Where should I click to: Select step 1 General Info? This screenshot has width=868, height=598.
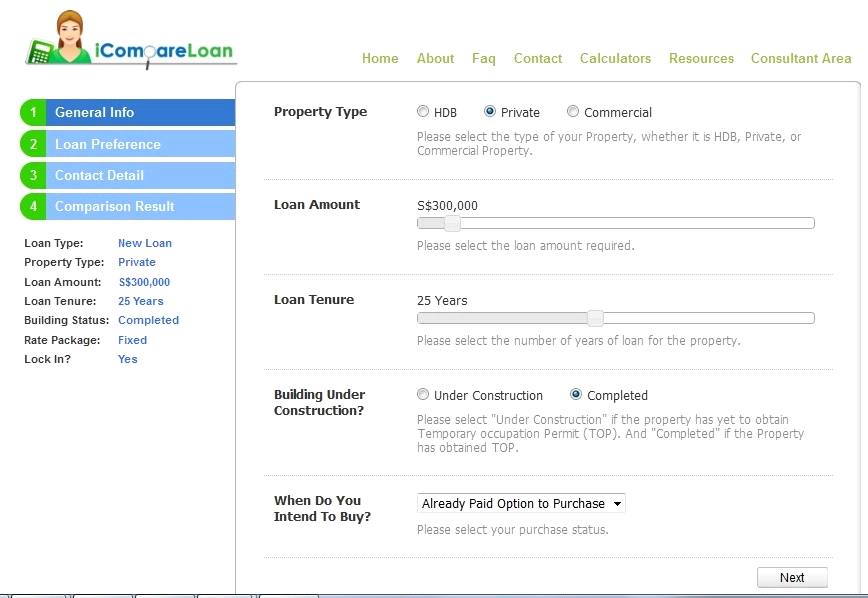tap(127, 112)
